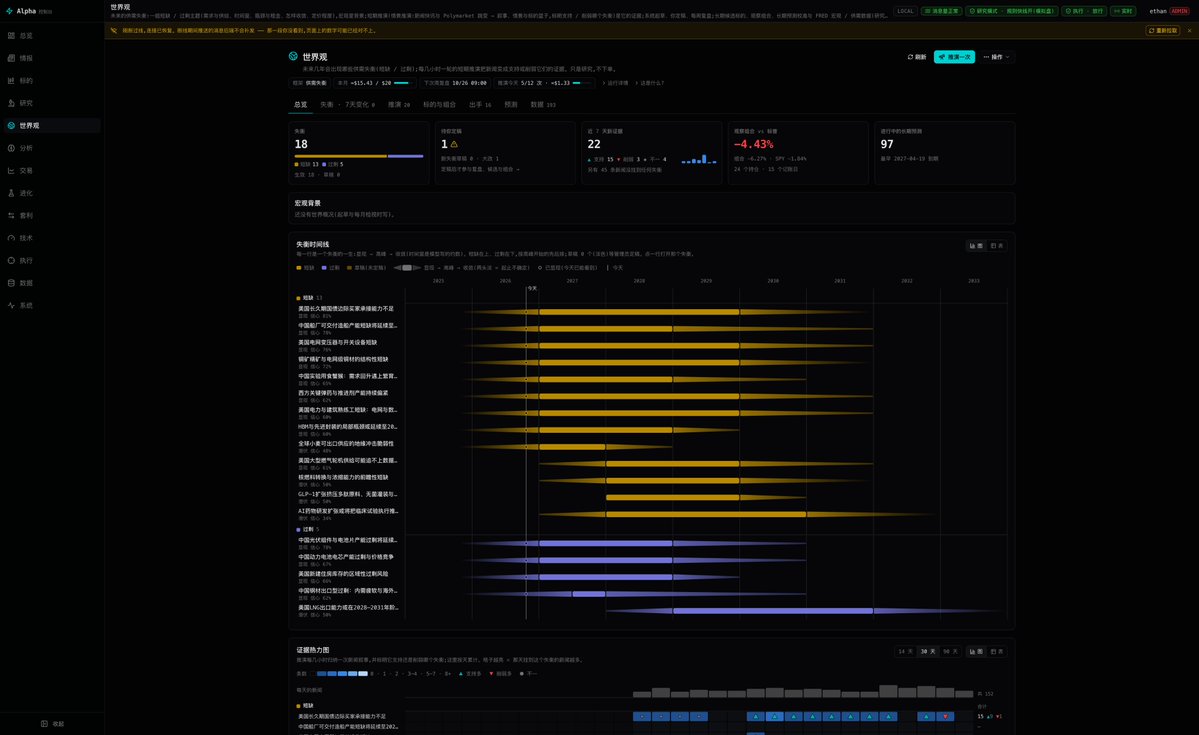Navigate to 交易 in the sidebar
The width and height of the screenshot is (1199, 735).
(51, 171)
